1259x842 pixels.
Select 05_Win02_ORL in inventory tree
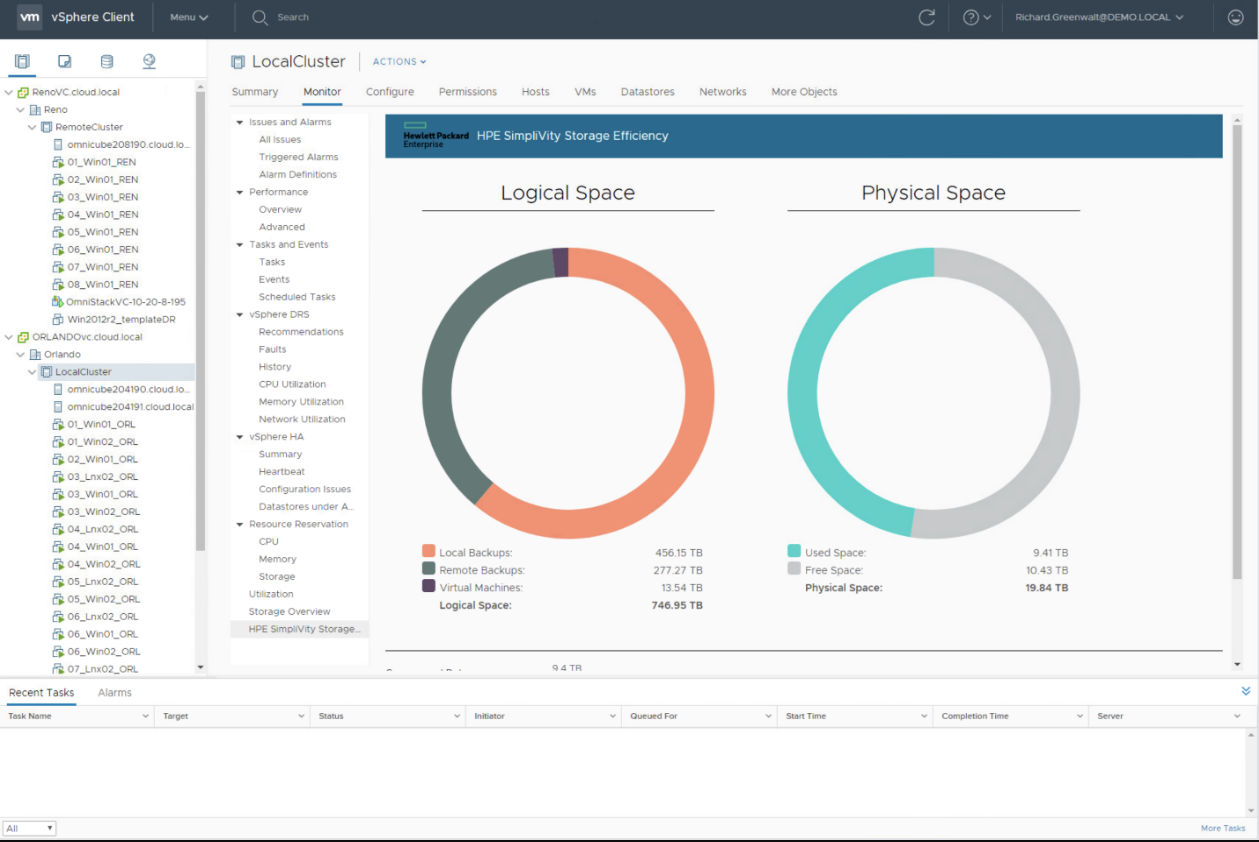tap(103, 599)
